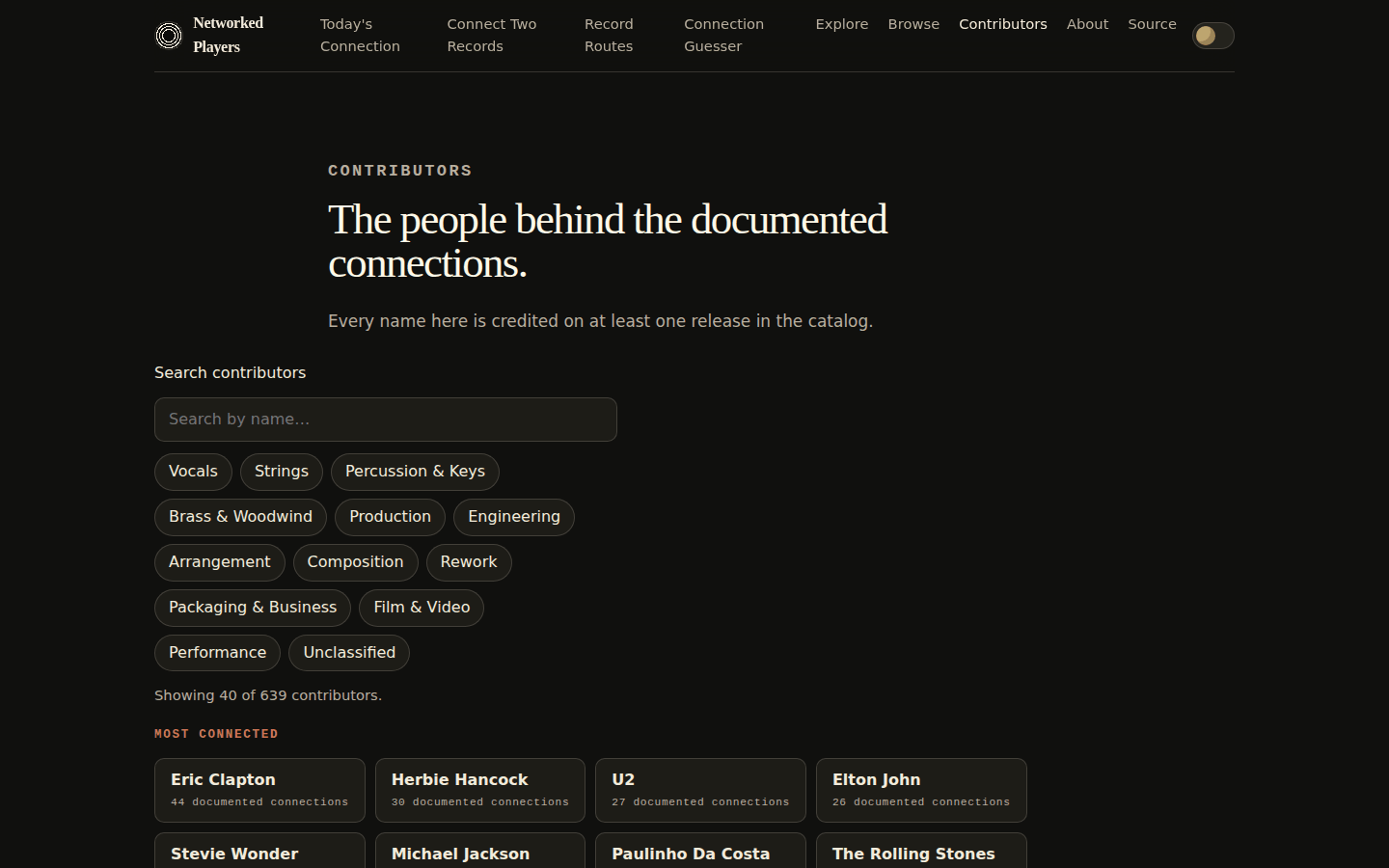The image size is (1389, 868).
Task: Open the Connection Guesser page
Action: [723, 35]
